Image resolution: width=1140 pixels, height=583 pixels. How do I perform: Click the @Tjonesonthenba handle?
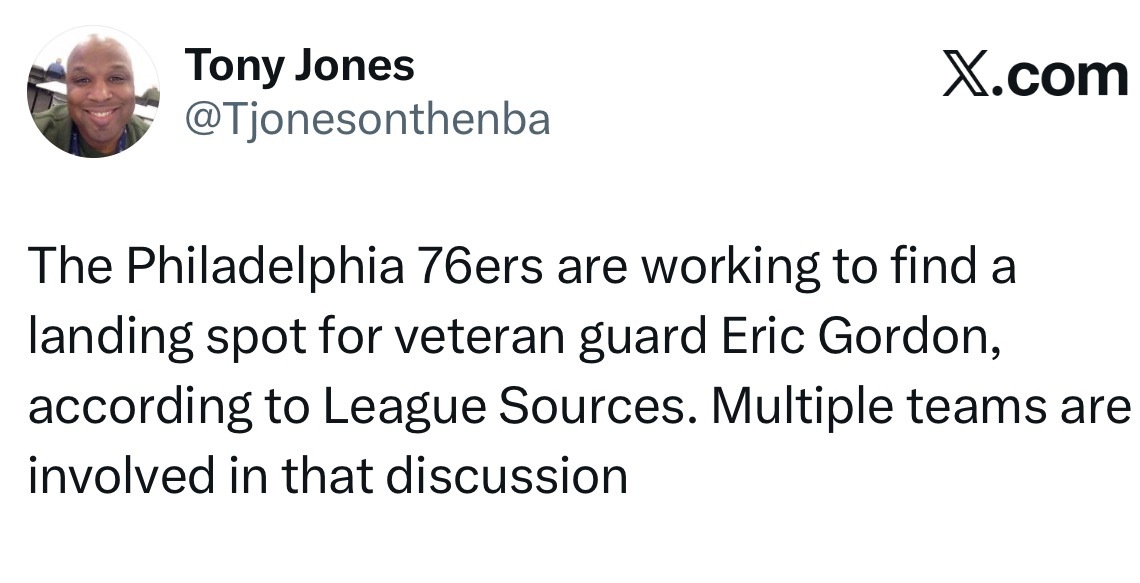pos(367,120)
